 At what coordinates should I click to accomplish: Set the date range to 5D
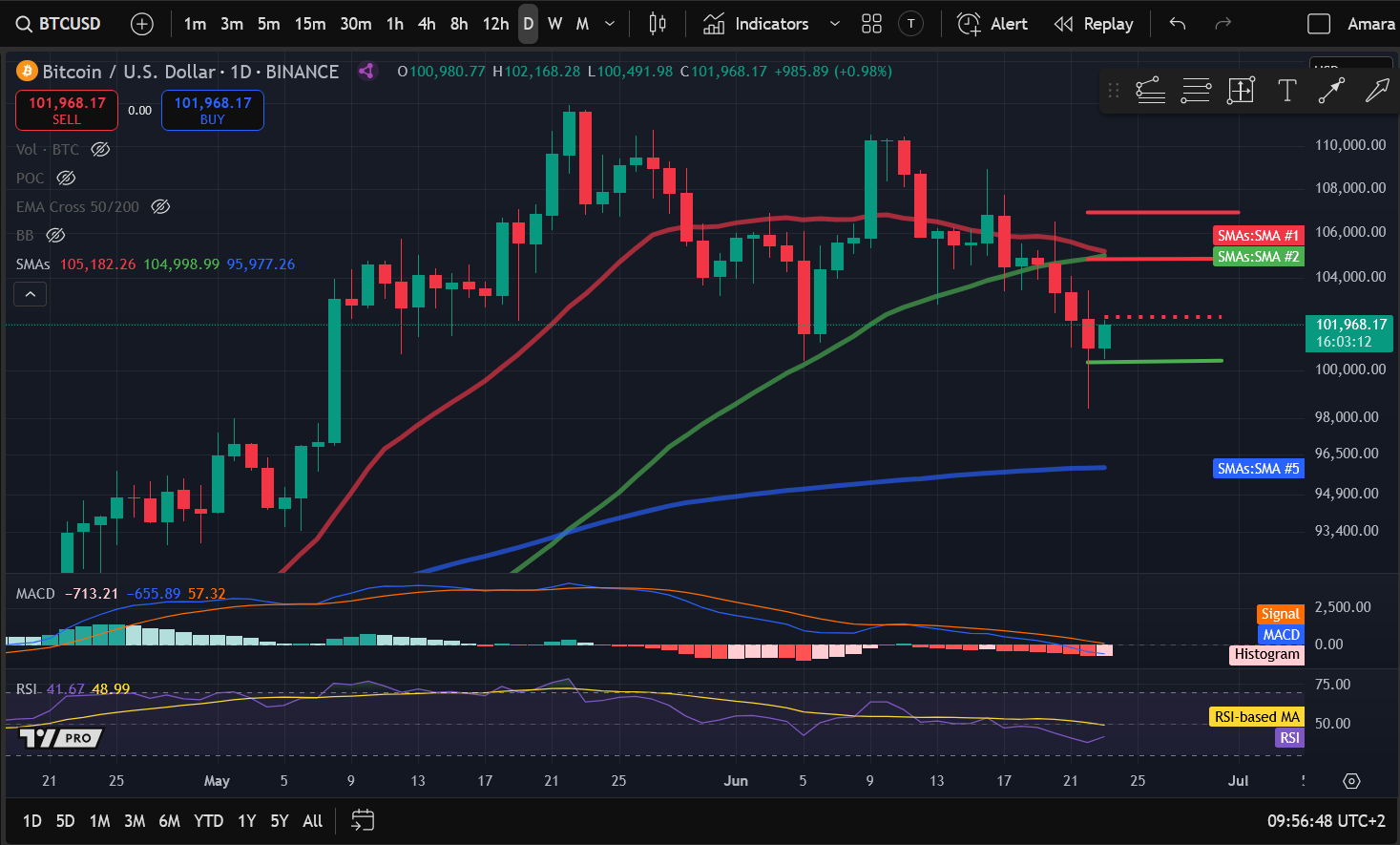coord(65,820)
